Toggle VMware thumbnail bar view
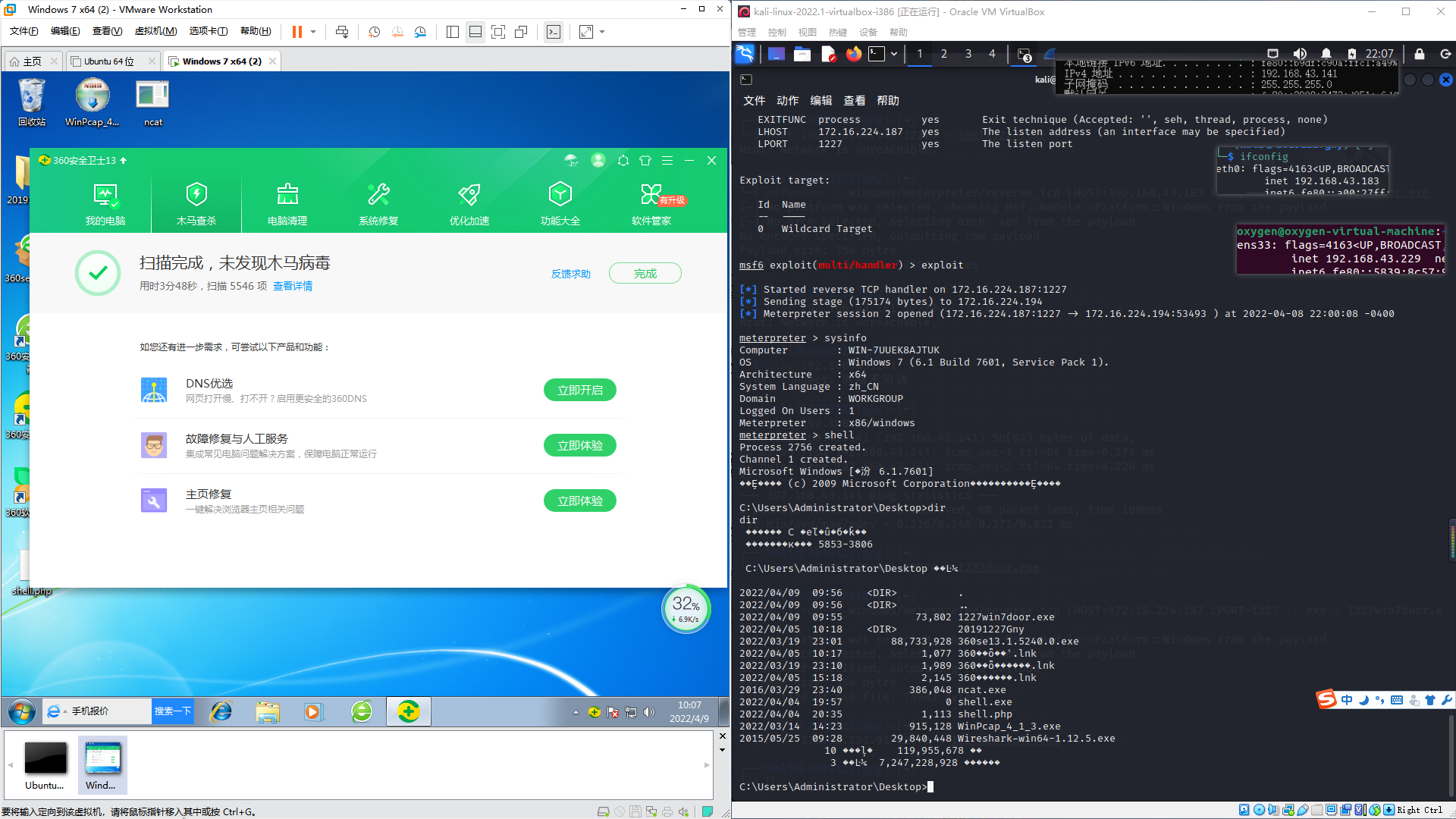The width and height of the screenshot is (1456, 819). point(475,32)
